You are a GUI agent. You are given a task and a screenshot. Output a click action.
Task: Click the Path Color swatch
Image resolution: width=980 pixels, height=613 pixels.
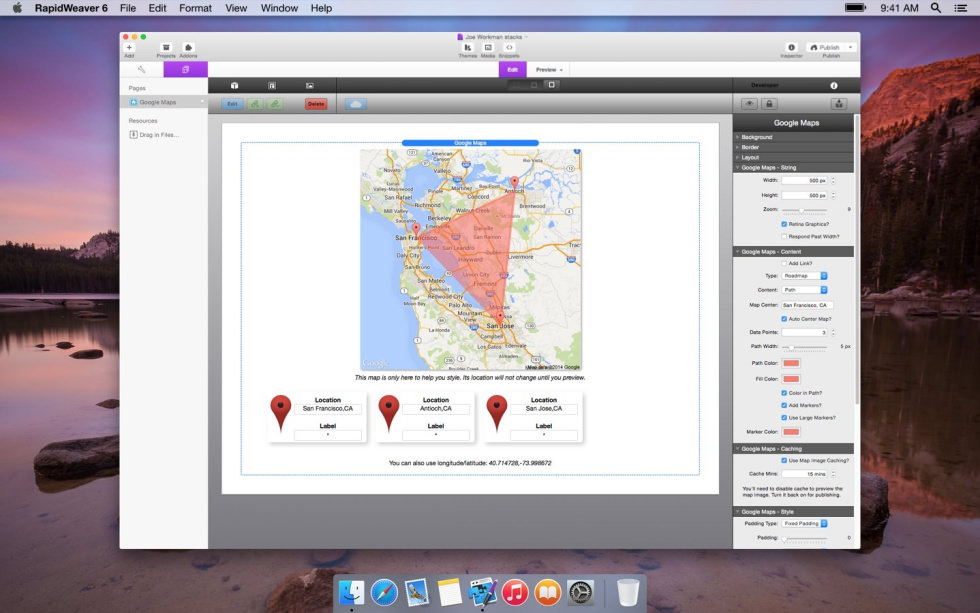click(x=791, y=363)
